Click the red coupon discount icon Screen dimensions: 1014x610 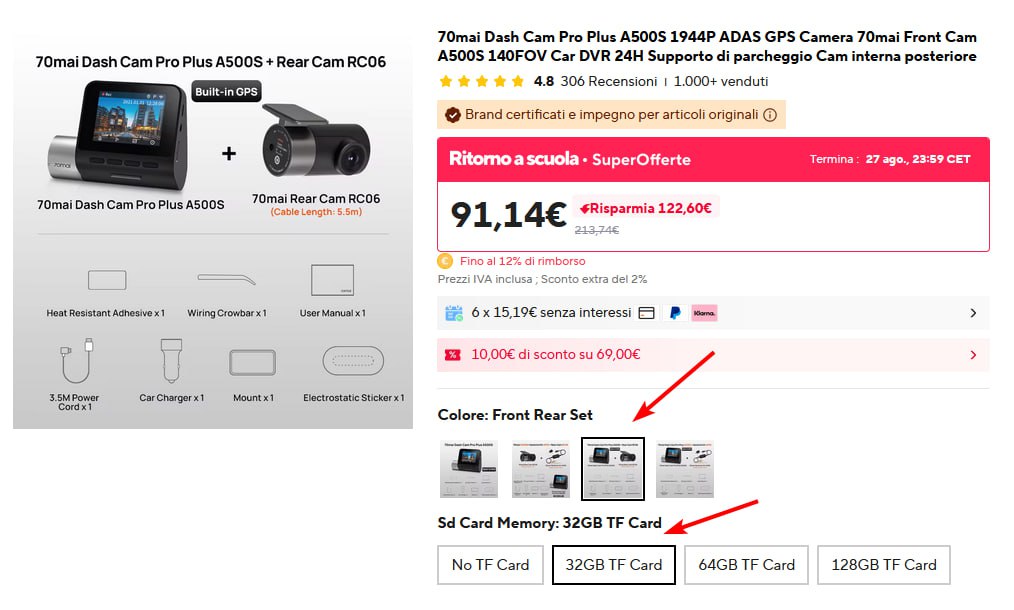point(452,354)
